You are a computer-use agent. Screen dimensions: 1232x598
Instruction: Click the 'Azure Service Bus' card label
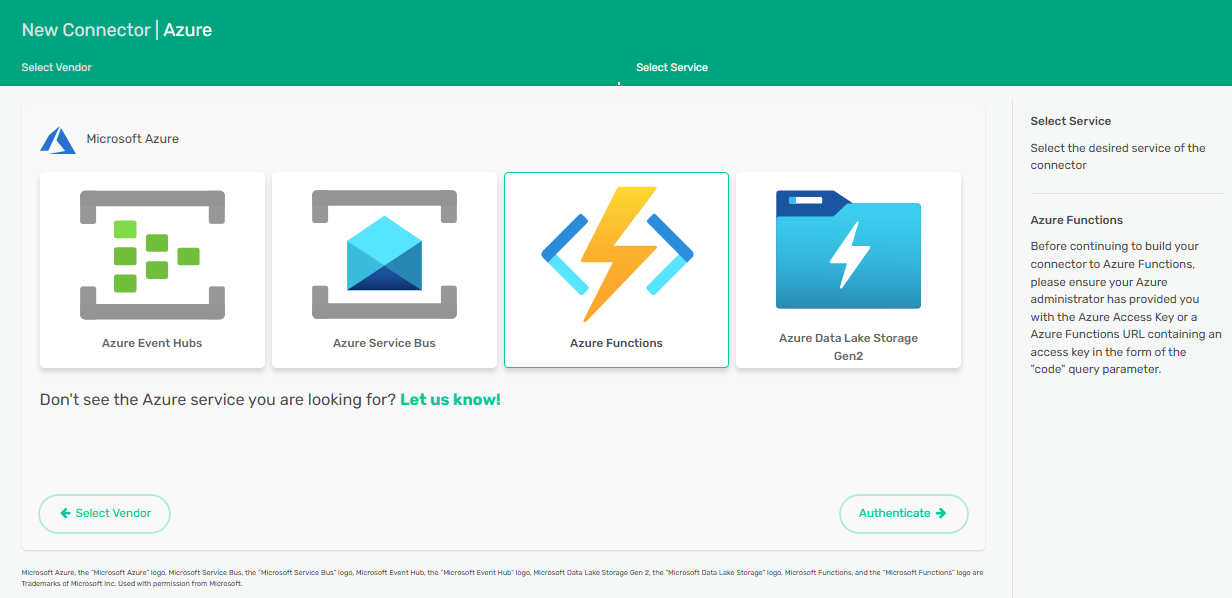(384, 343)
